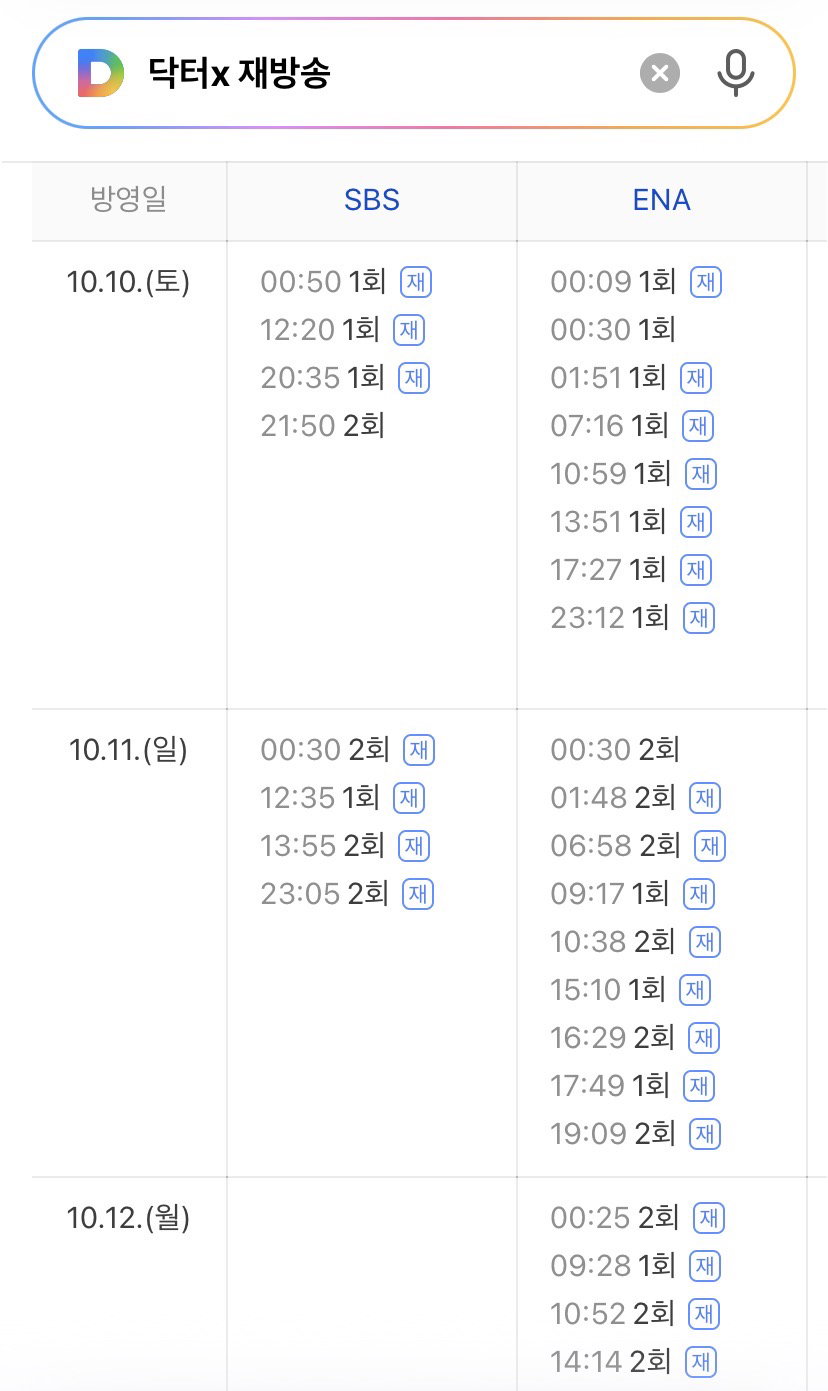
Task: Click the 재 badge beside SBS 23:05
Action: click(x=418, y=894)
